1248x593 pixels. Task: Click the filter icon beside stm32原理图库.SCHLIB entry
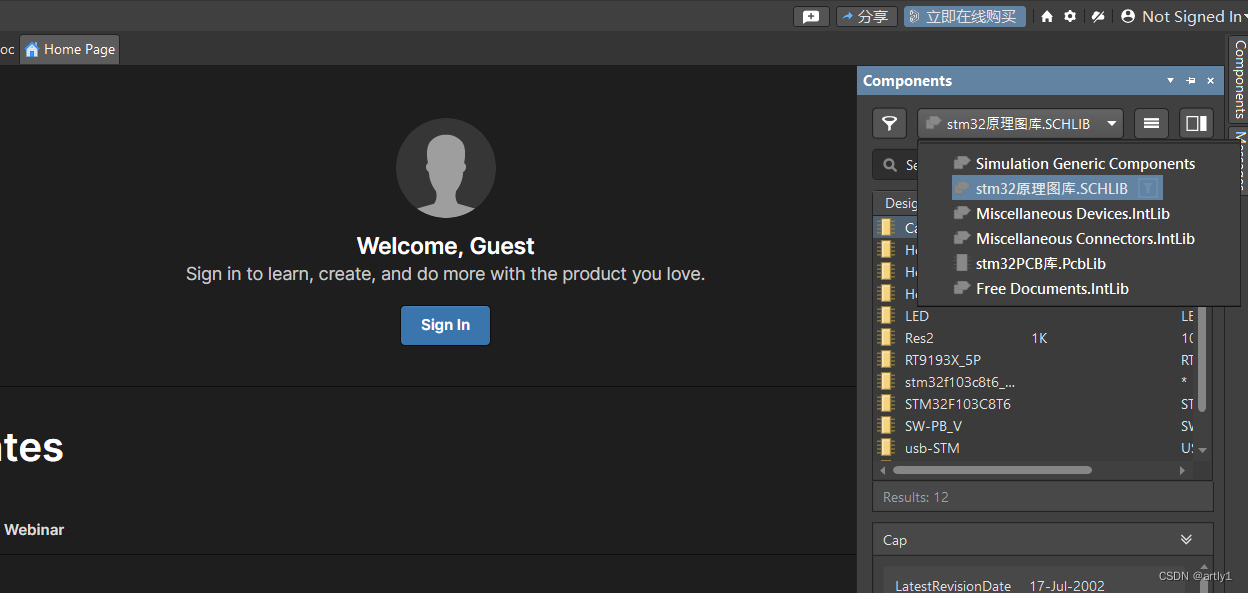(1149, 188)
